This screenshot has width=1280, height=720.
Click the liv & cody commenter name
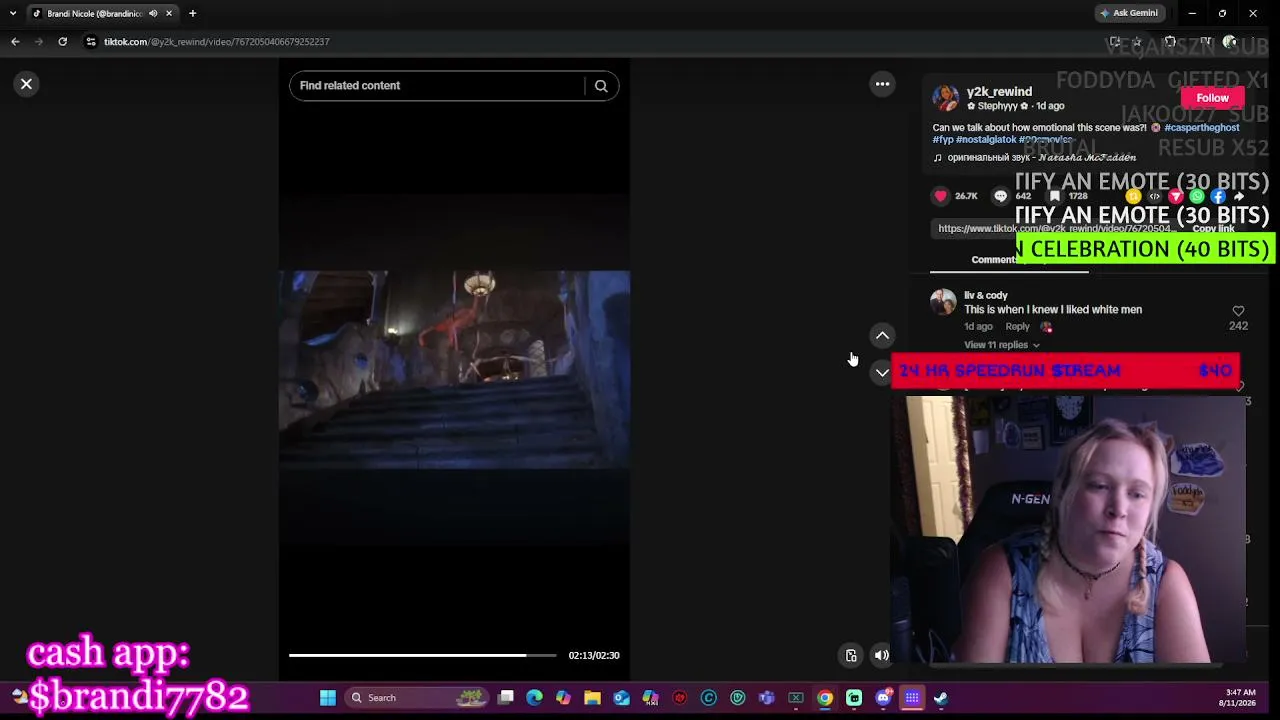tap(986, 296)
